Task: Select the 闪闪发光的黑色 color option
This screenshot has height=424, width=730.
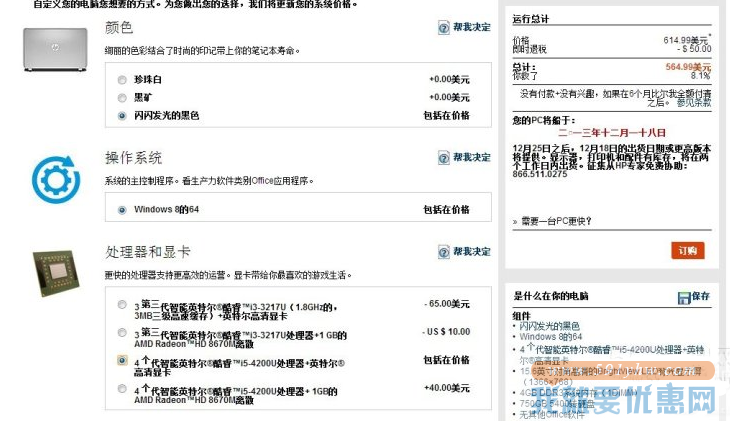Action: [122, 115]
